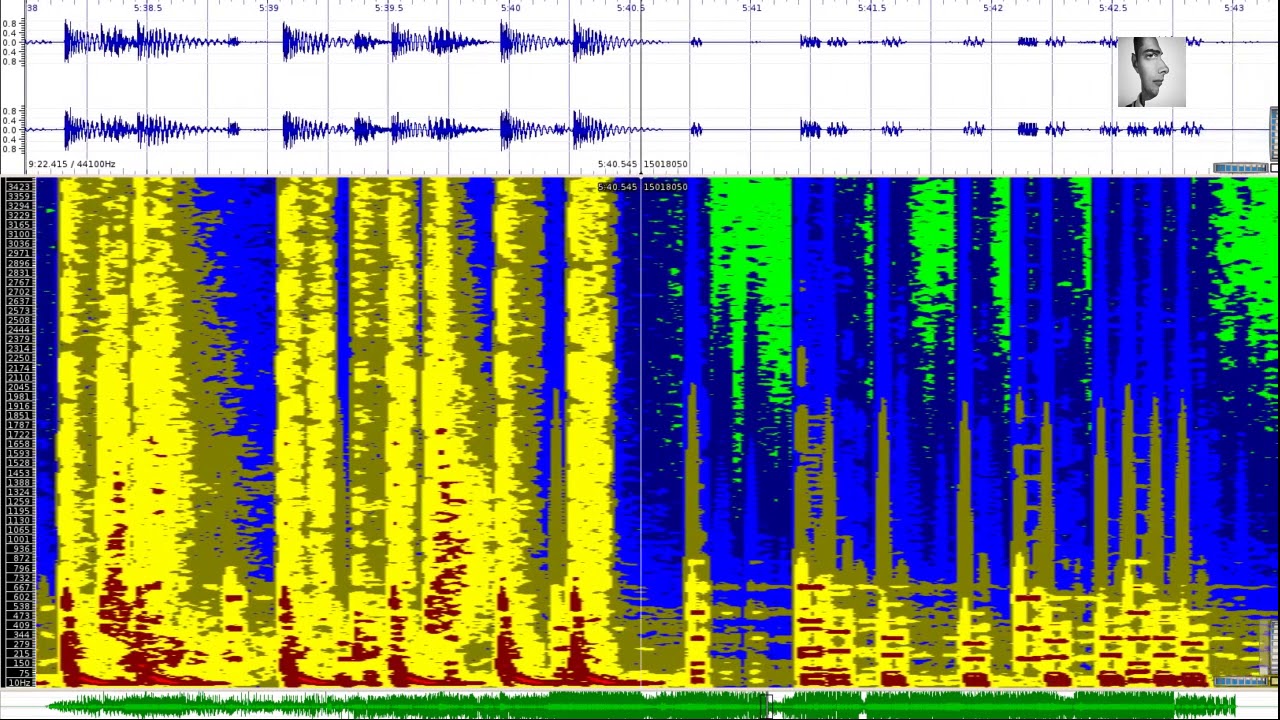Click the face portrait thumbnail overlay
The width and height of the screenshot is (1280, 720).
(1151, 72)
